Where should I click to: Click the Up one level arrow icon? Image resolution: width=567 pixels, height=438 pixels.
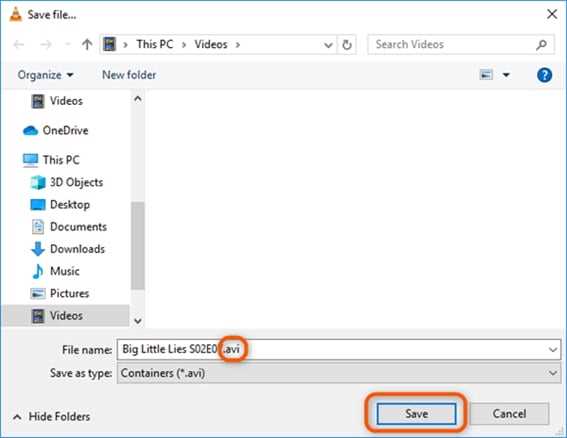coord(87,44)
